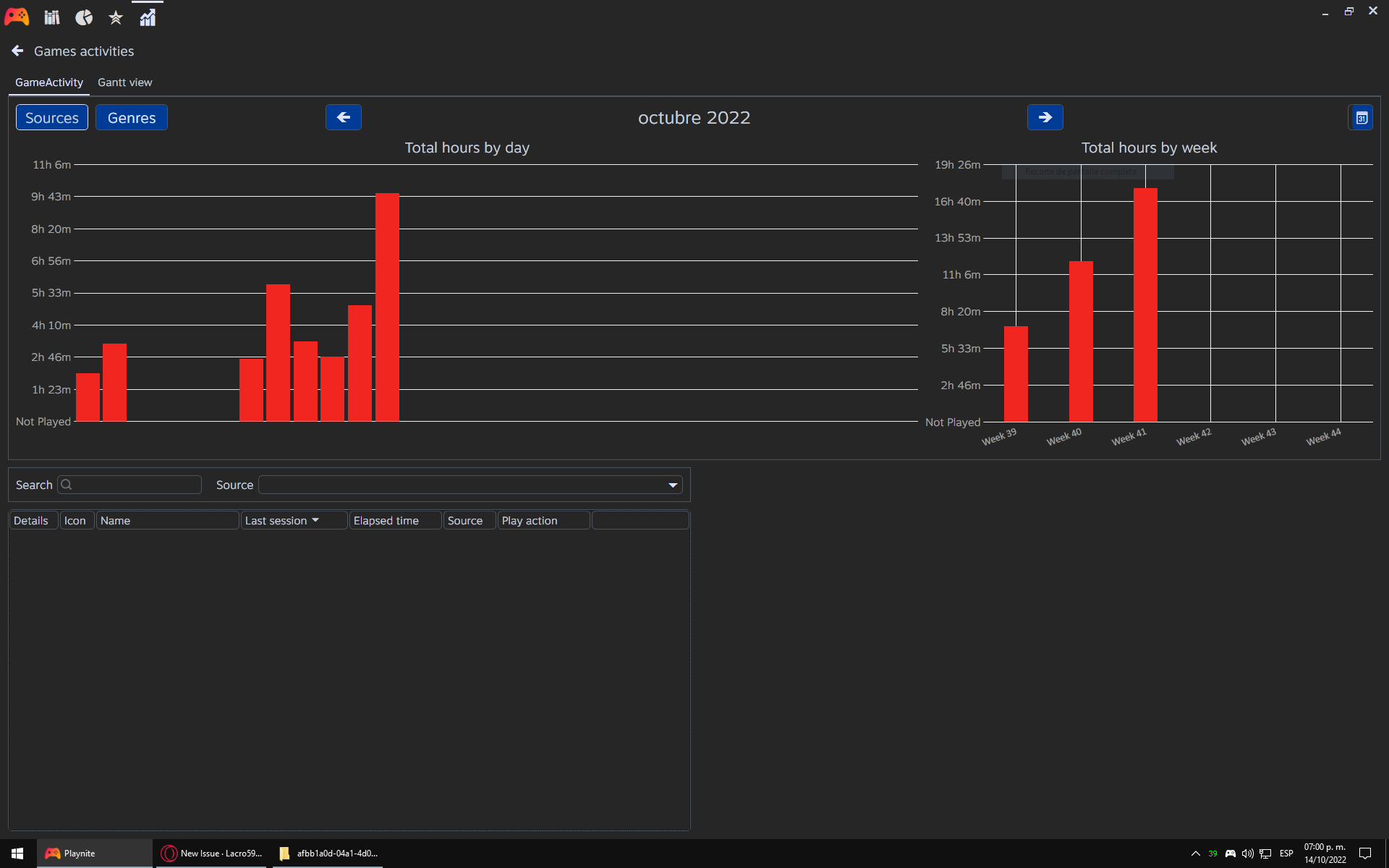1389x868 pixels.
Task: Click the back arrow beside Games activities
Action: tap(17, 51)
